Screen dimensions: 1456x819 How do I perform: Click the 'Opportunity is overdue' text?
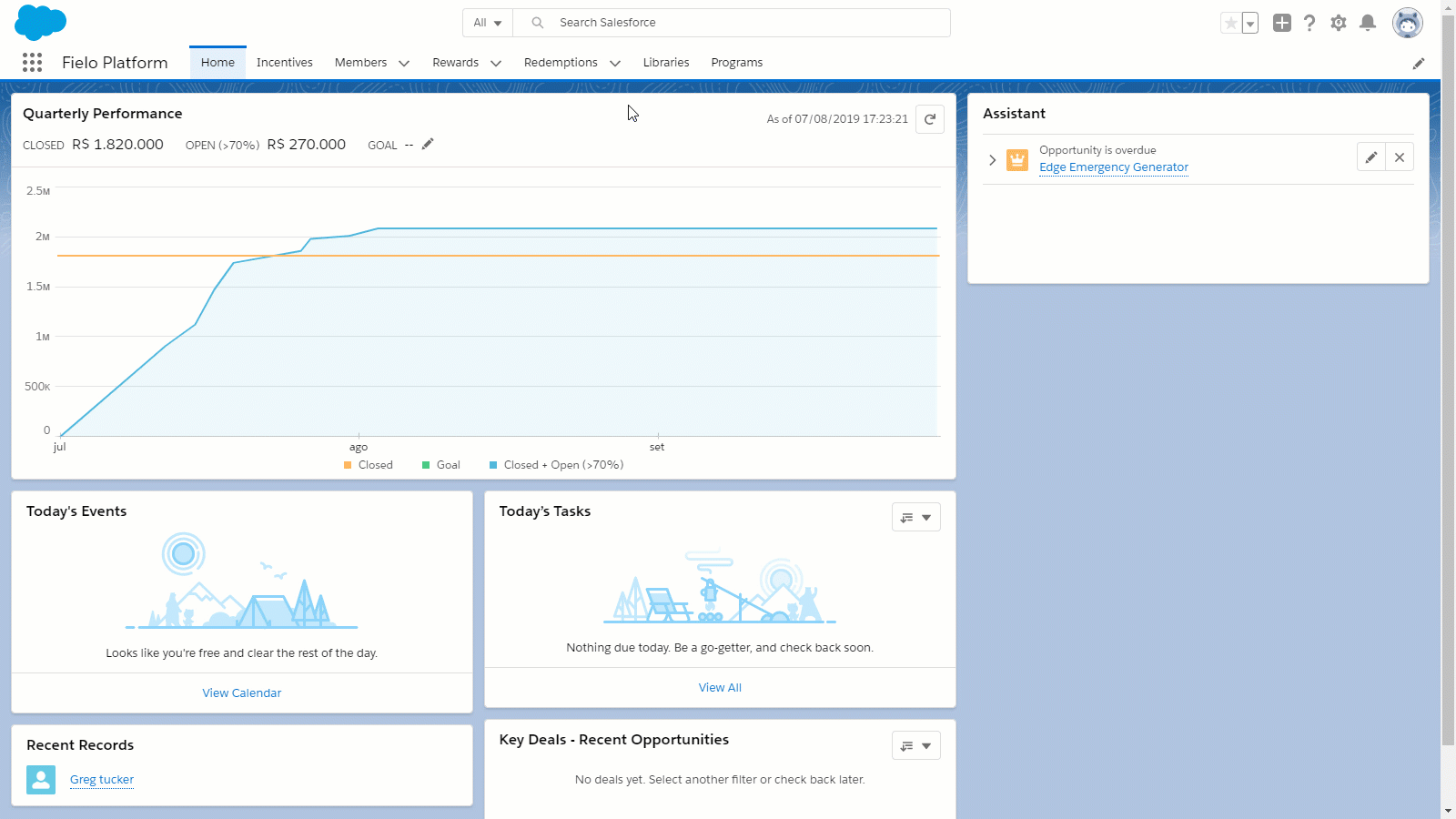pyautogui.click(x=1097, y=150)
